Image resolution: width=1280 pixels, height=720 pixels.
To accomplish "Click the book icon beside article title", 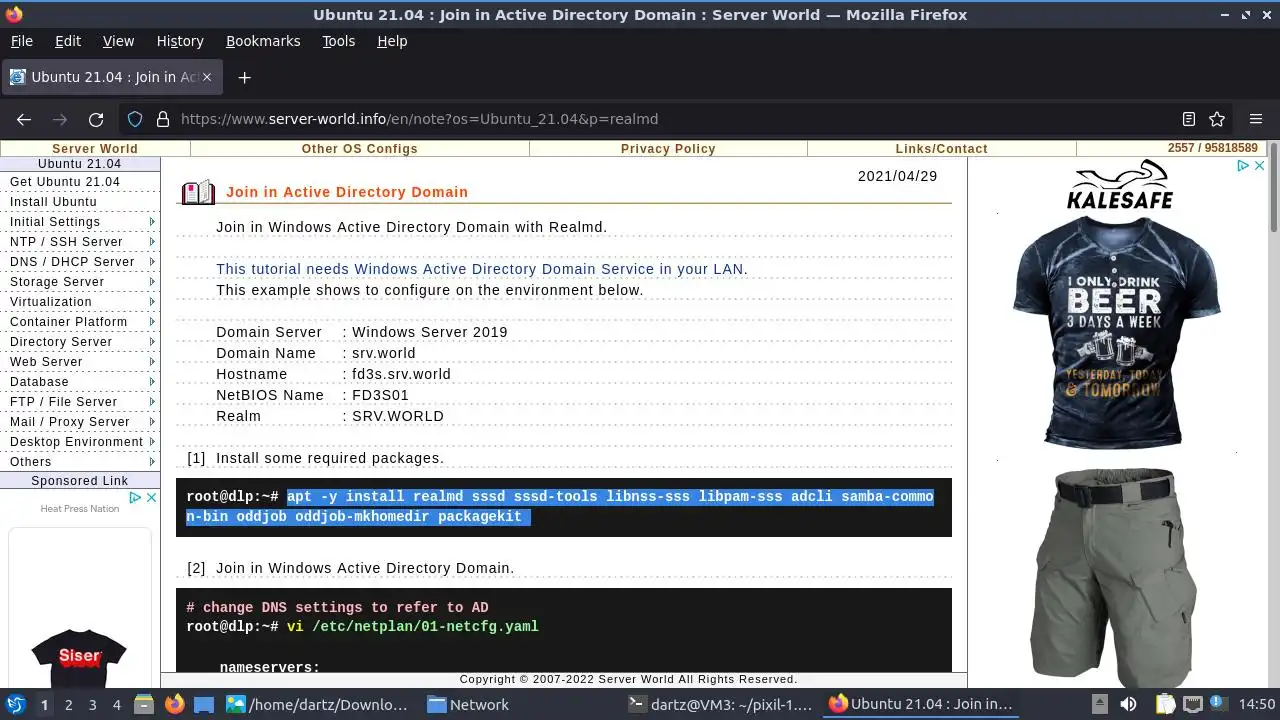I will click(198, 192).
